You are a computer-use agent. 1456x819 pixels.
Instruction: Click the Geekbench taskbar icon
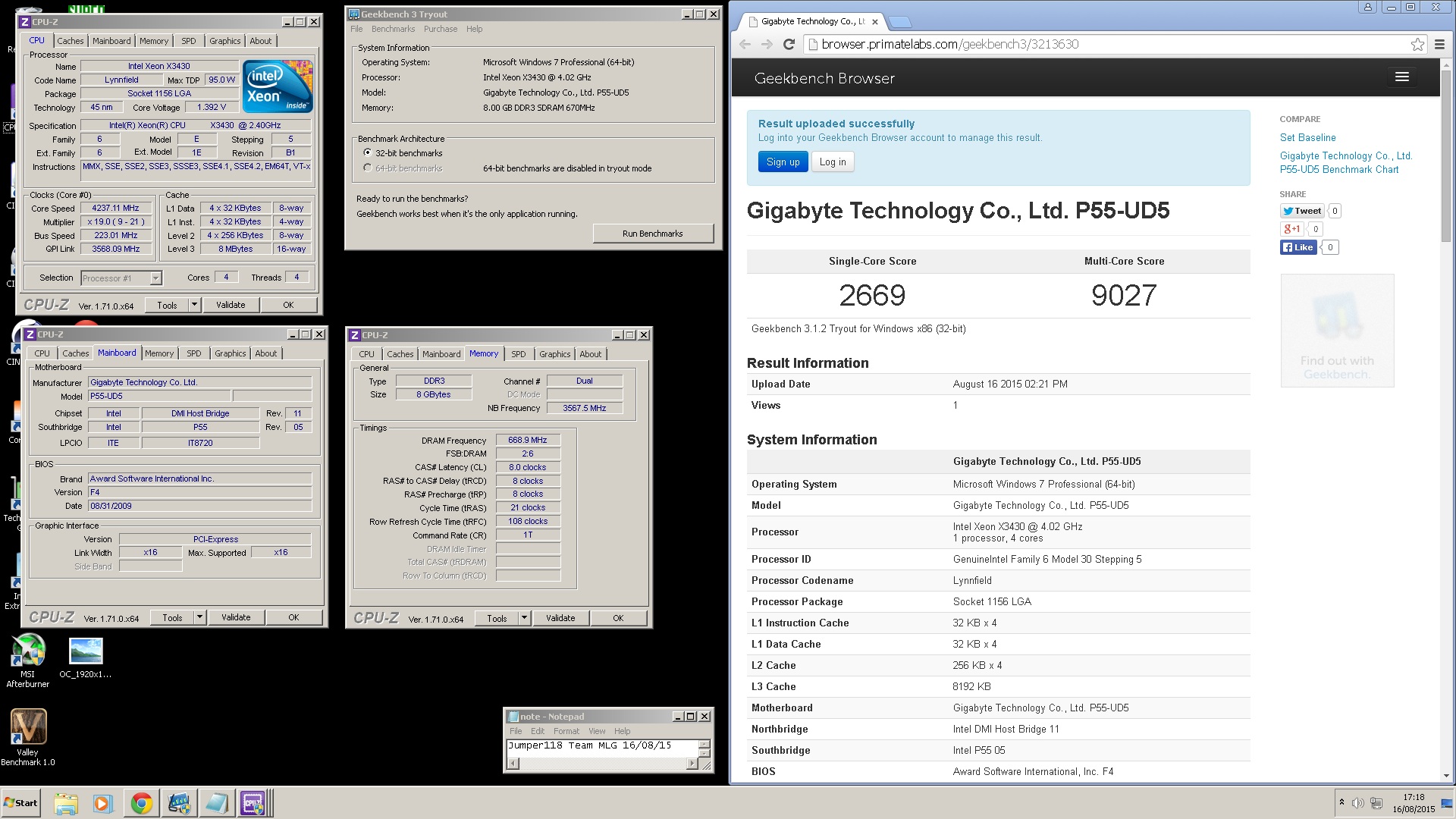pyautogui.click(x=179, y=803)
